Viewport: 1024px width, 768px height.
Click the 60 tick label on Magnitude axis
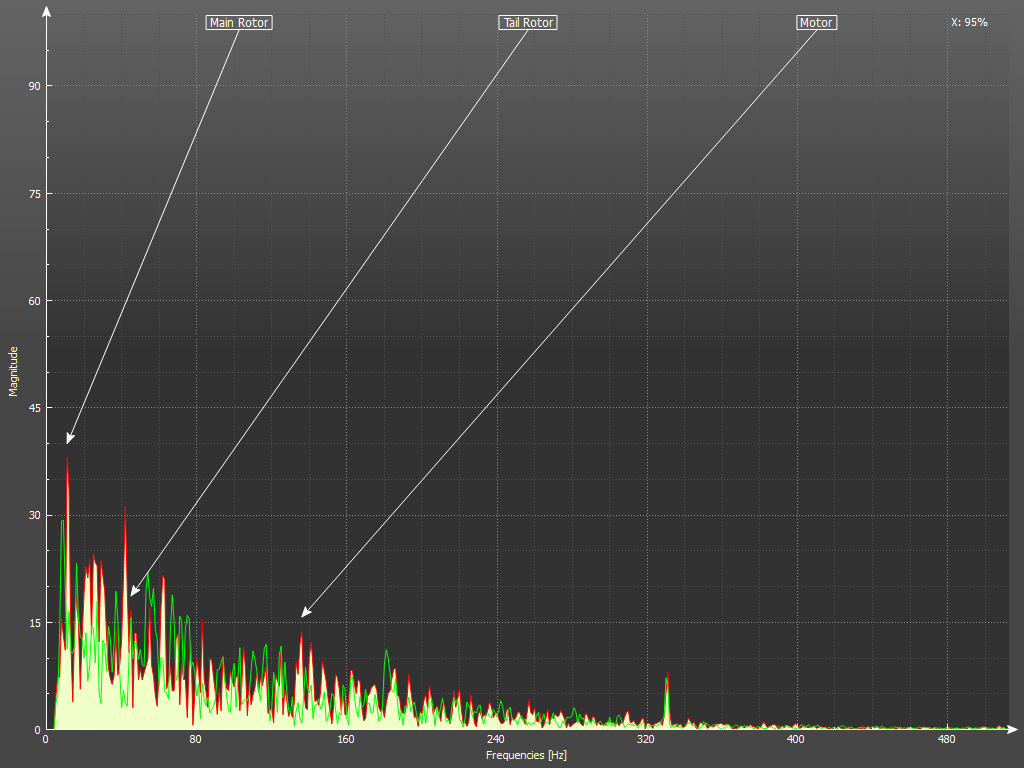(x=34, y=301)
